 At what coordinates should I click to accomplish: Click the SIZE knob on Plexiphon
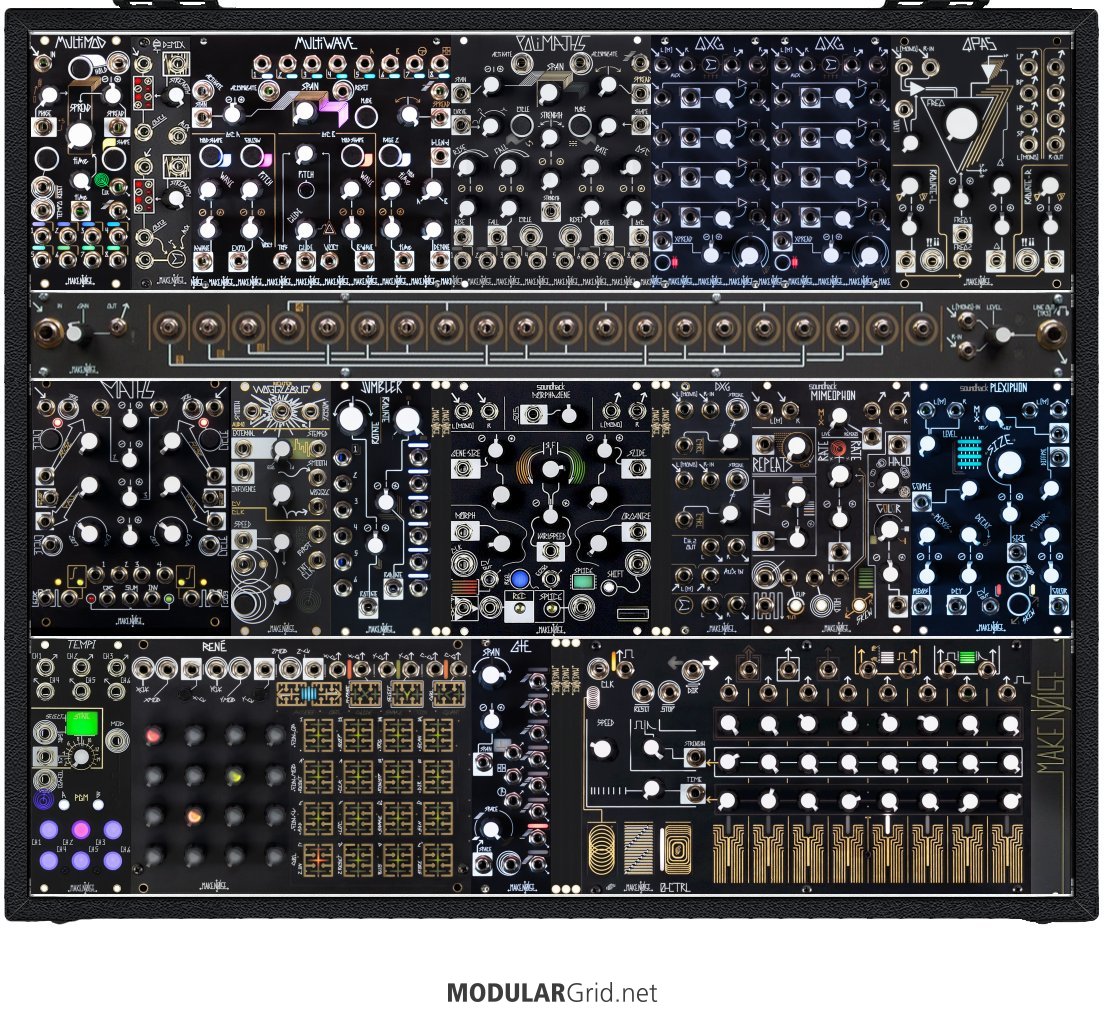coord(1009,463)
